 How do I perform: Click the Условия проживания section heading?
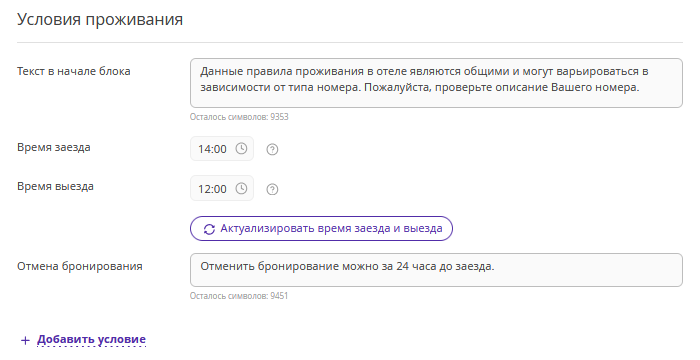click(100, 20)
